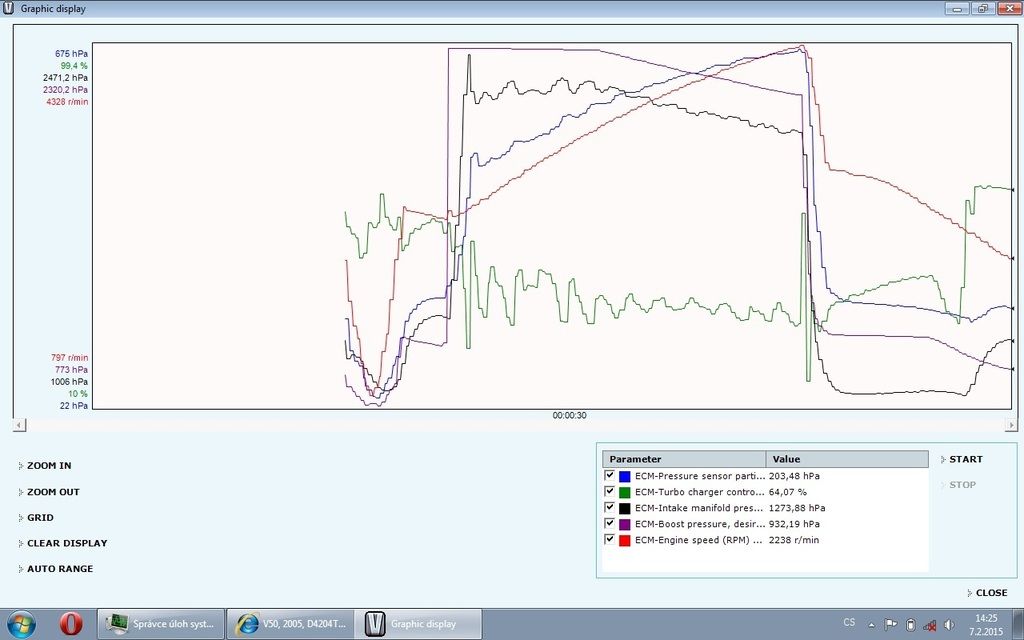This screenshot has width=1024, height=640.
Task: Uncheck ECM-Engine speed (RPM) checkbox
Action: click(610, 539)
